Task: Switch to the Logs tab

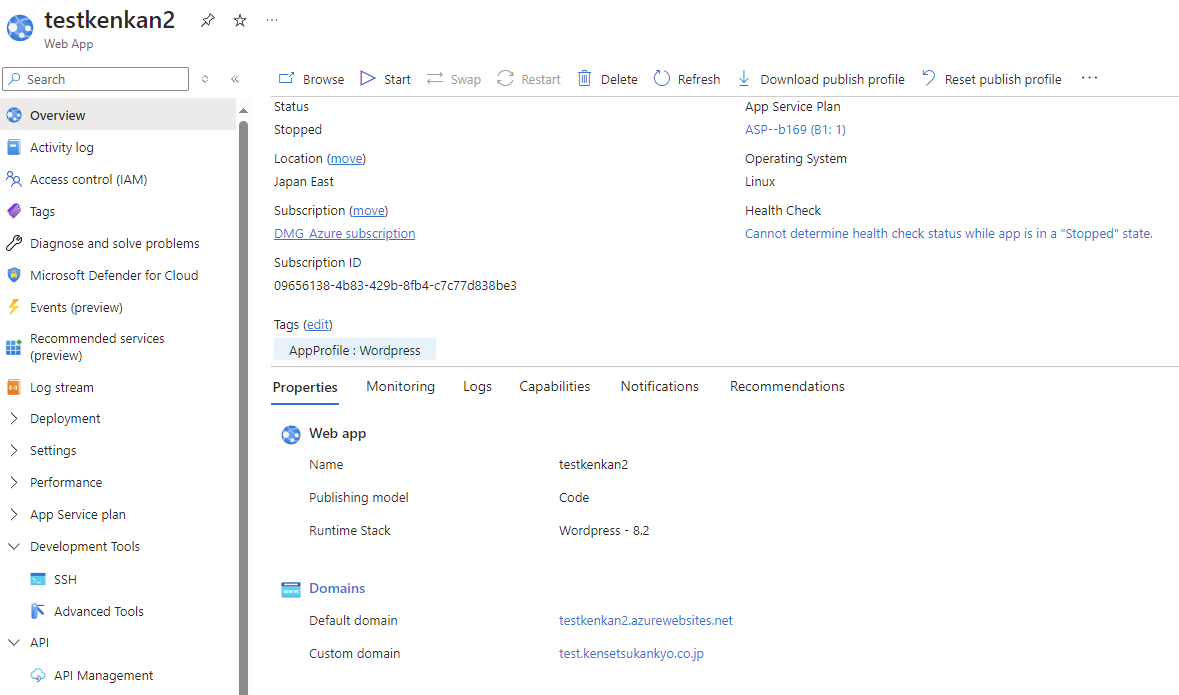Action: point(477,387)
